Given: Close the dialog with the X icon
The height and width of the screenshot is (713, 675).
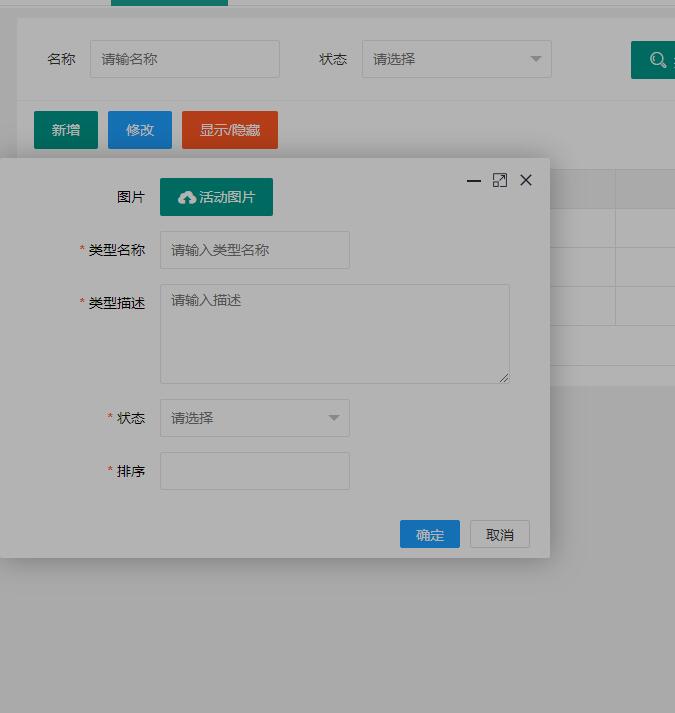Looking at the screenshot, I should click(526, 180).
